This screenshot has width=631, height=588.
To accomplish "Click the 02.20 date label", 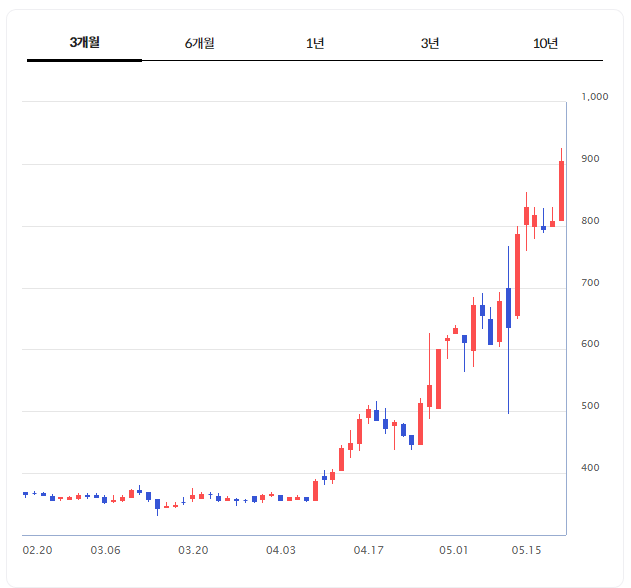I will click(x=37, y=550).
